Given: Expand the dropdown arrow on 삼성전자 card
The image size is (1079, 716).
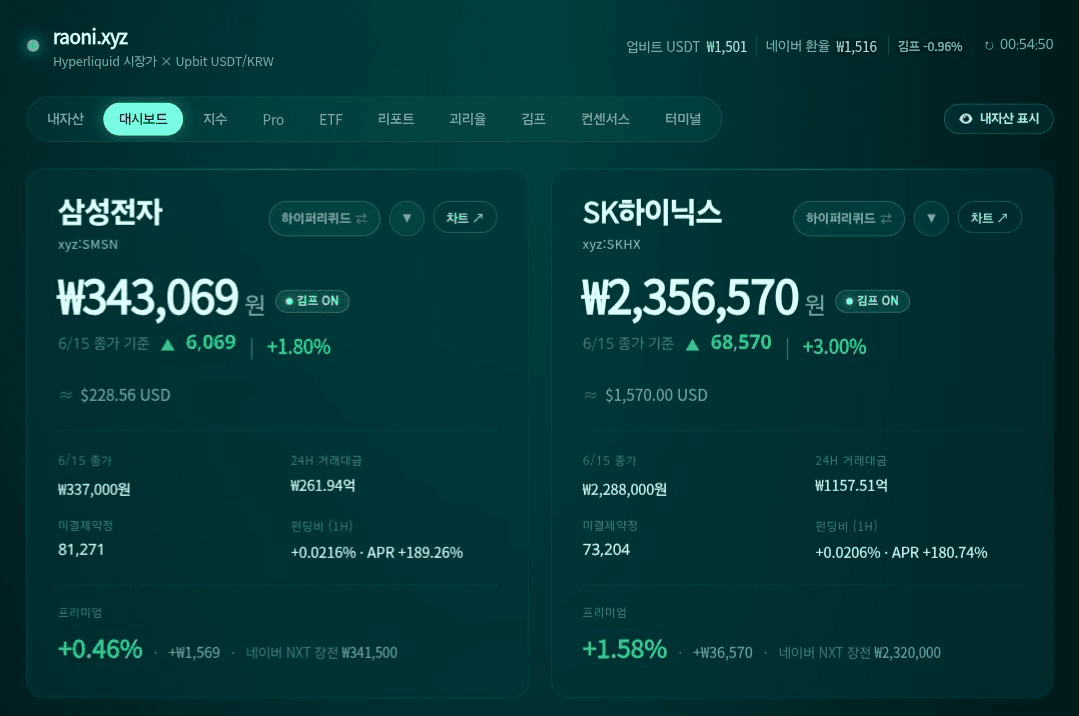Looking at the screenshot, I should pos(407,218).
